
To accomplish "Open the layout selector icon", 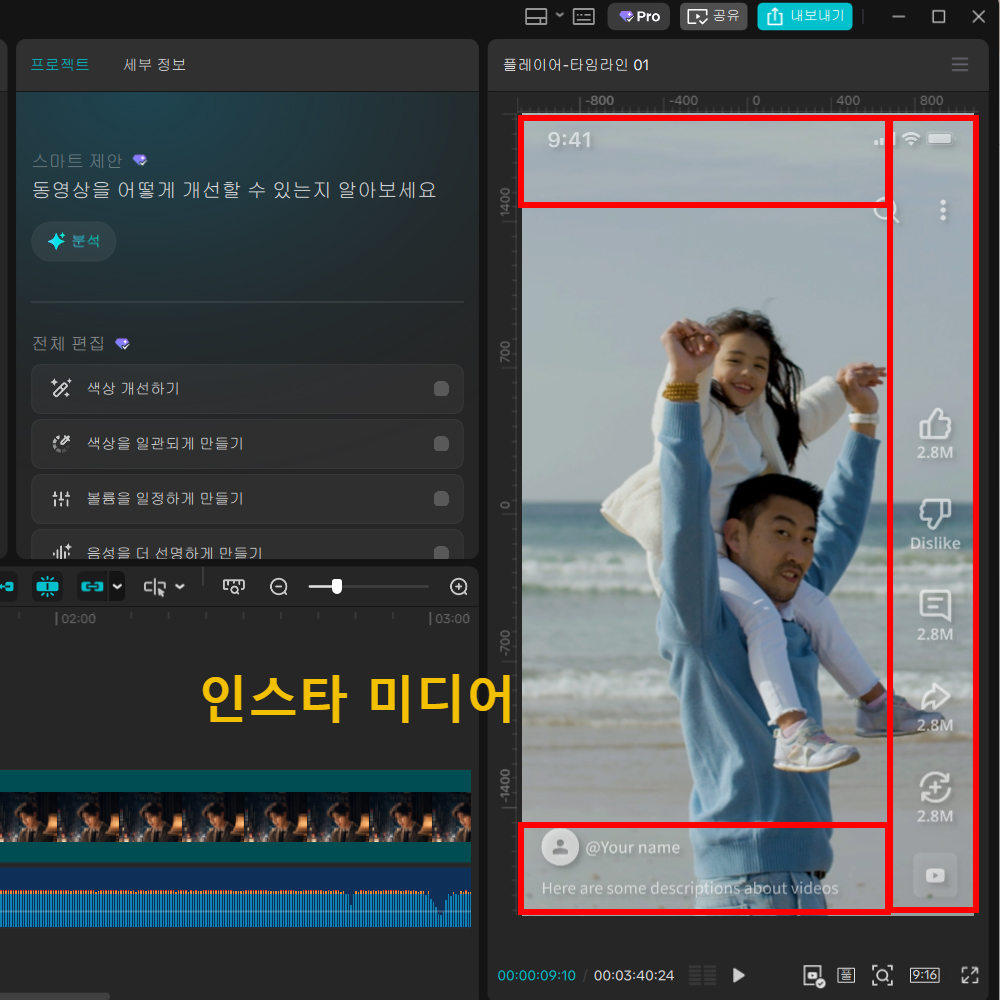I will click(x=536, y=17).
